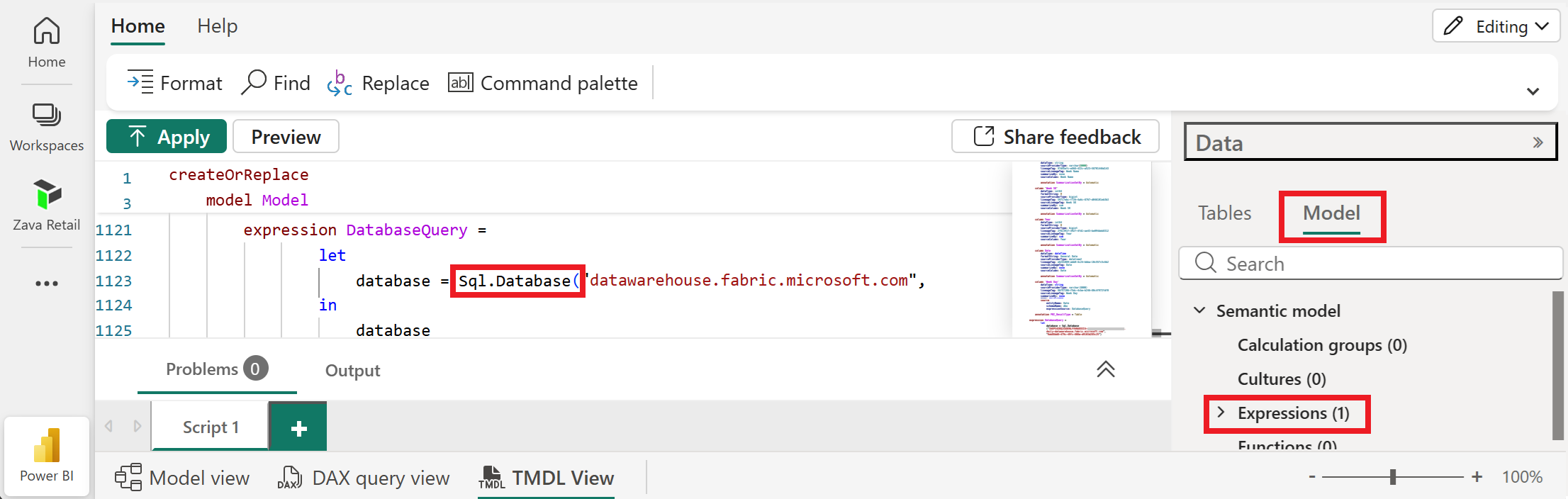This screenshot has width=1568, height=499.
Task: Open the Output tab
Action: point(352,369)
